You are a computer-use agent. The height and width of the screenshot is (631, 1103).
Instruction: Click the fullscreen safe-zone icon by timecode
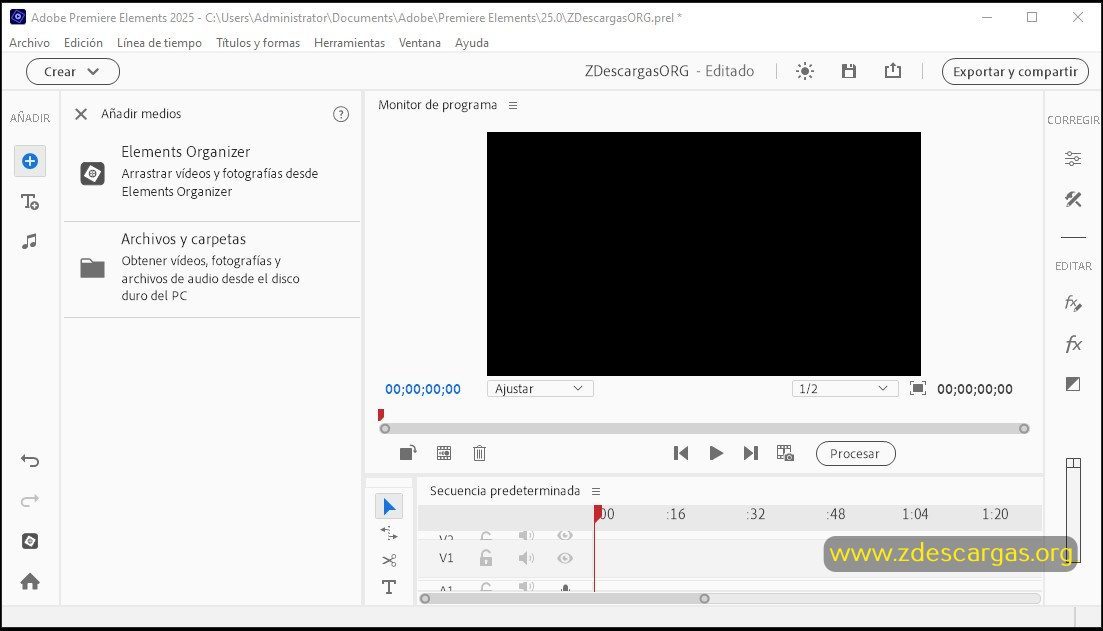tap(917, 388)
